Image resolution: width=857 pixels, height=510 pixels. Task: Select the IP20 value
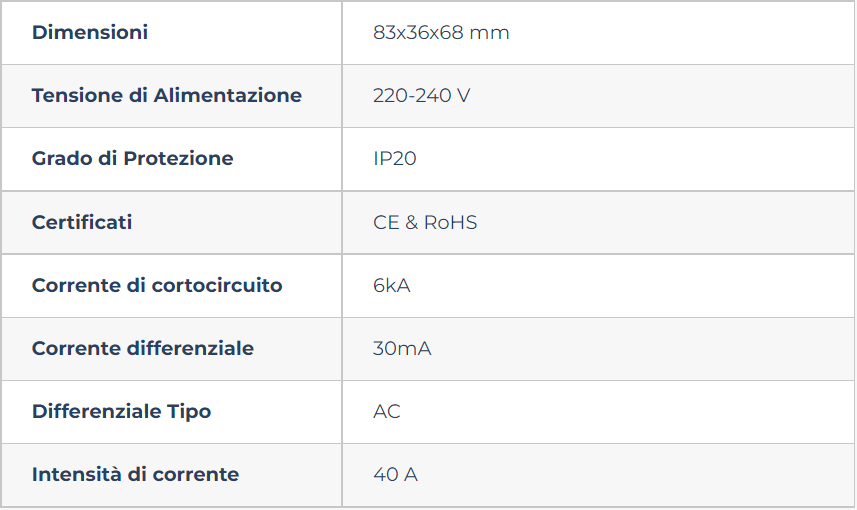pyautogui.click(x=395, y=159)
